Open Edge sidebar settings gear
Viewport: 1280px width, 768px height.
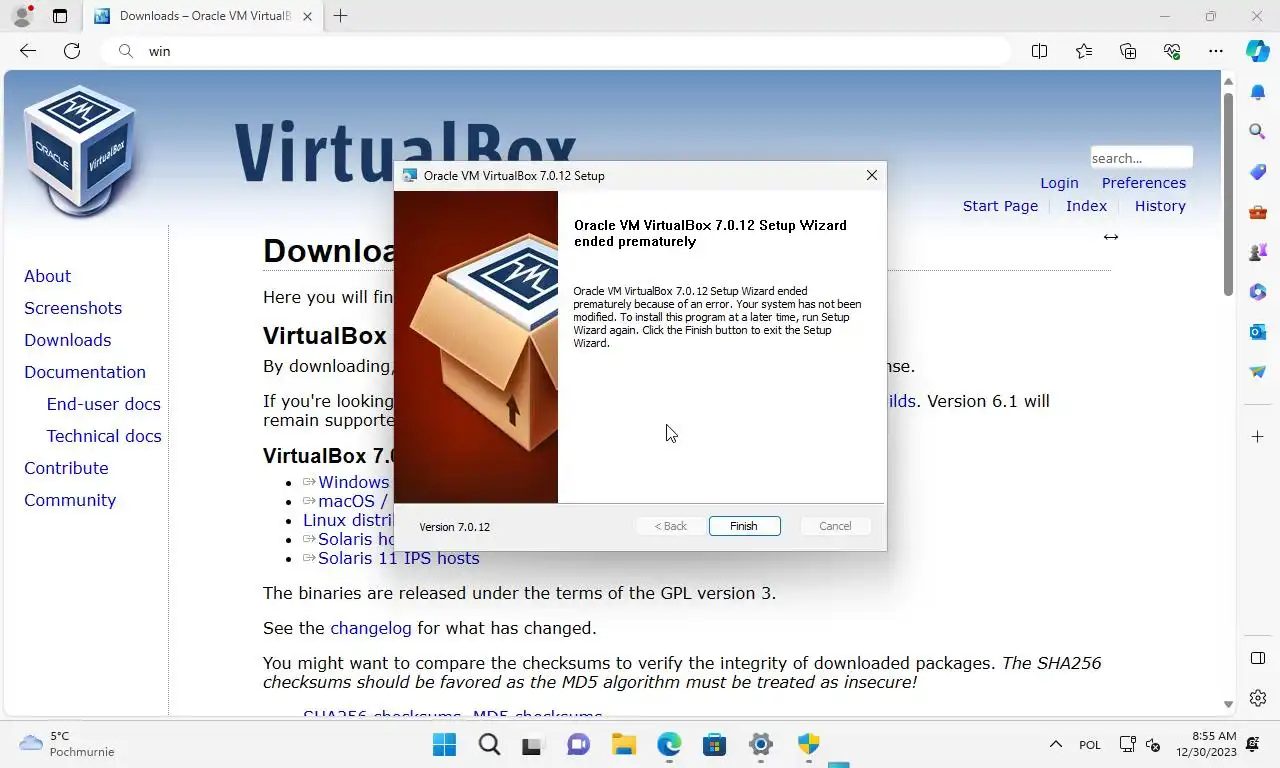tap(1258, 698)
